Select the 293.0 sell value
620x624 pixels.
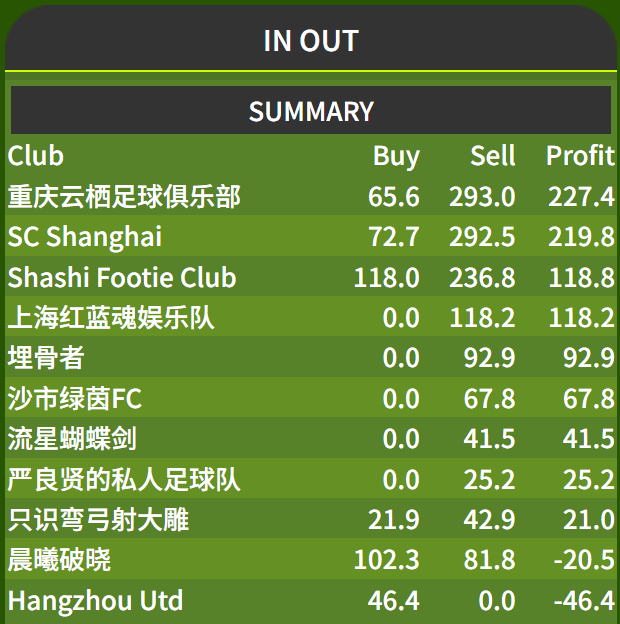coord(482,197)
